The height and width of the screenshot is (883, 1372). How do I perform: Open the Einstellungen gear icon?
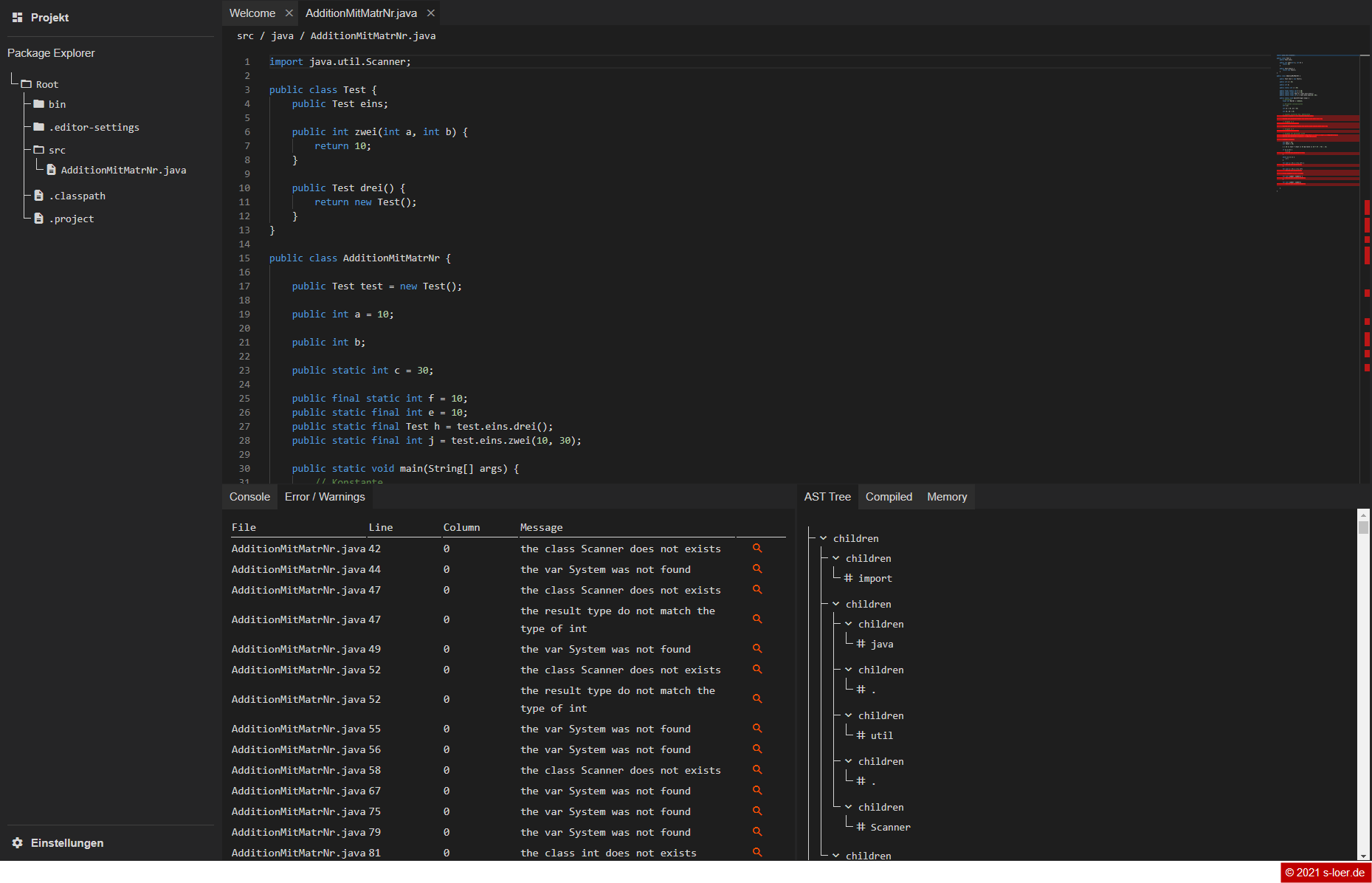pos(18,843)
